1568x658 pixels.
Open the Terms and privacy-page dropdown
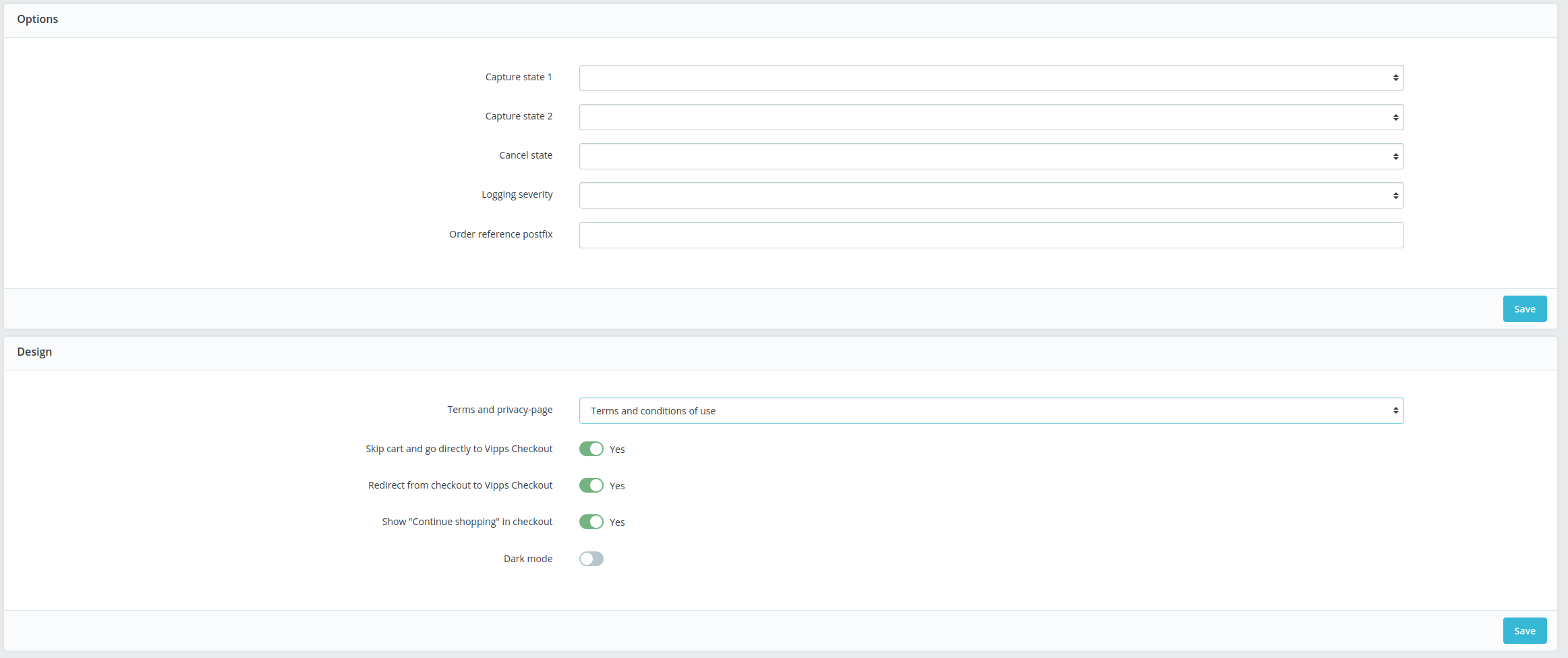click(x=990, y=410)
